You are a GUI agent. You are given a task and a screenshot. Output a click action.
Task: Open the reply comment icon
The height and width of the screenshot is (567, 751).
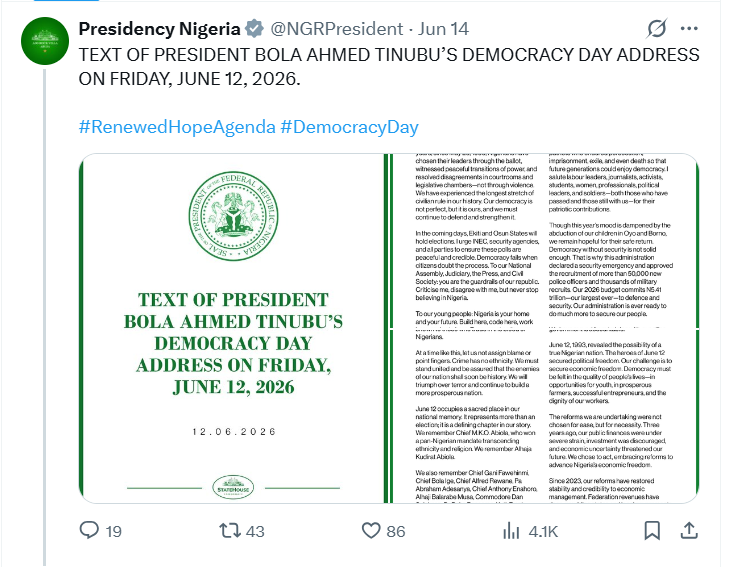point(89,531)
